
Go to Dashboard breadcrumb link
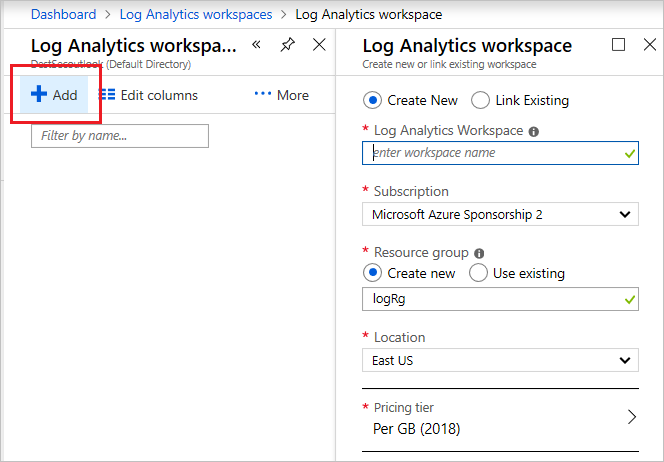(x=64, y=14)
